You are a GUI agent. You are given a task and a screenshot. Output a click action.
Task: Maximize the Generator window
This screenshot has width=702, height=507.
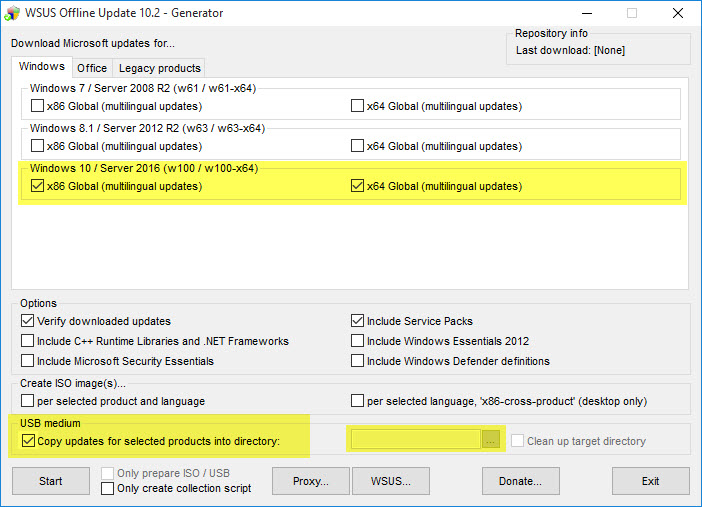click(631, 13)
